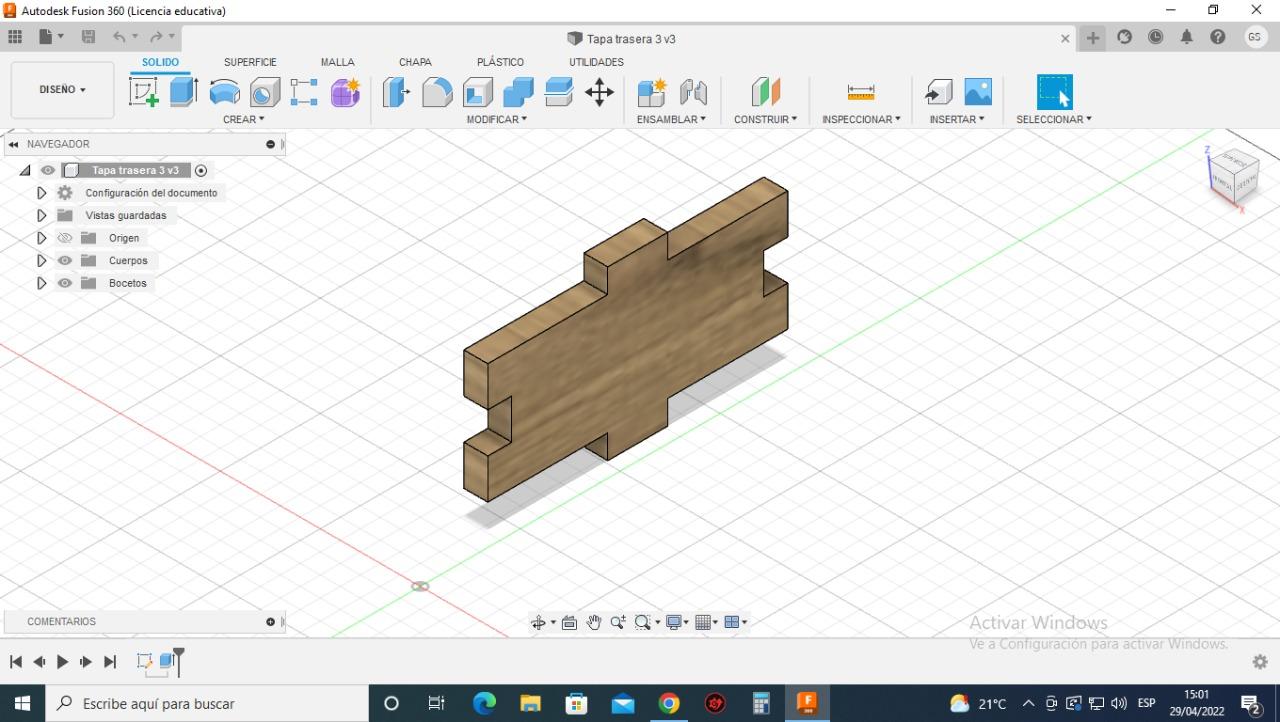
Task: Open the CHAPA ribbon tab
Action: 415,62
